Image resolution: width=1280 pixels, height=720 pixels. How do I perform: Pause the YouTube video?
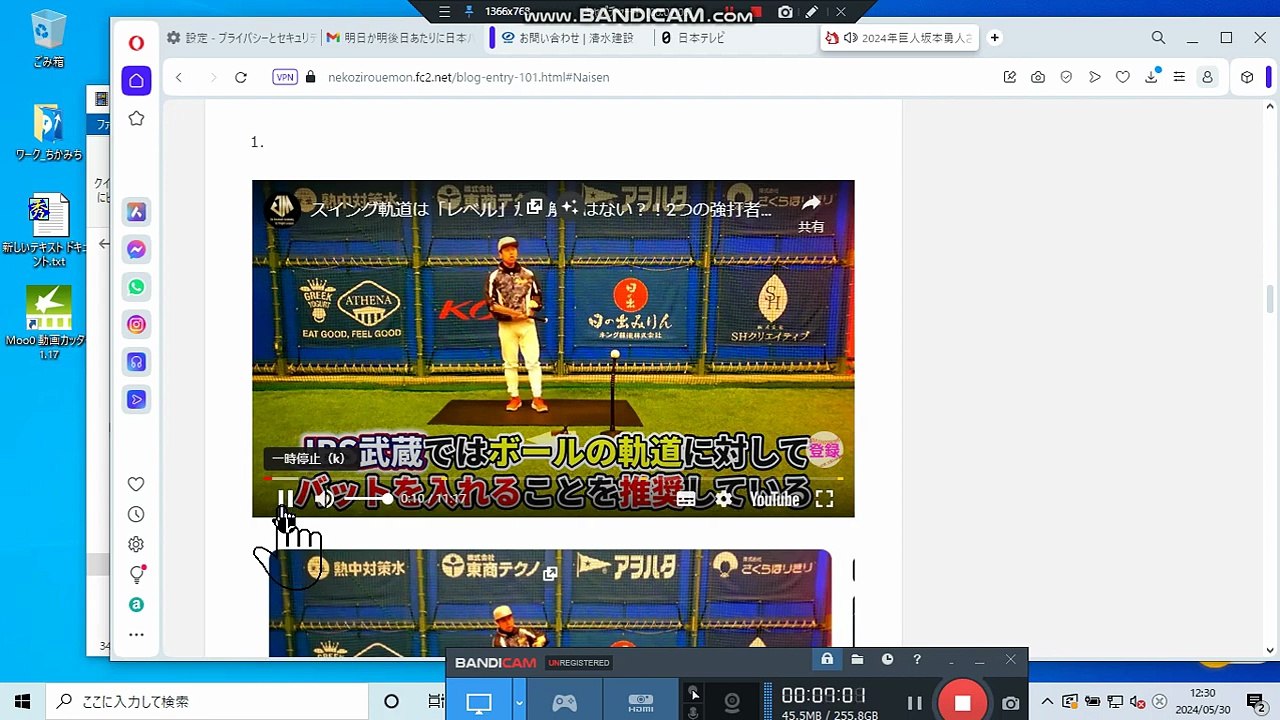pos(285,498)
